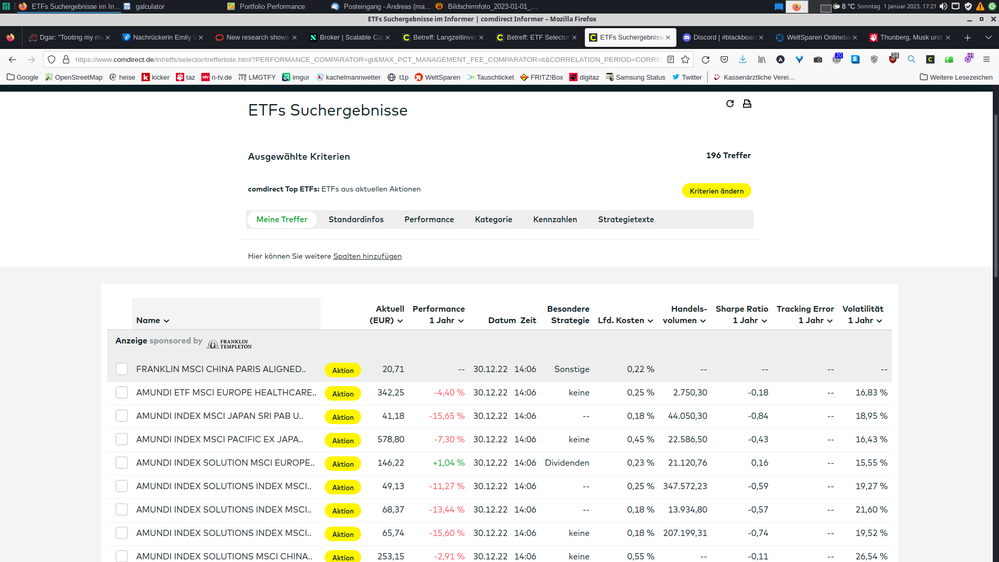Open the Twitter bookmark in the bookmarks toolbar

(686, 77)
